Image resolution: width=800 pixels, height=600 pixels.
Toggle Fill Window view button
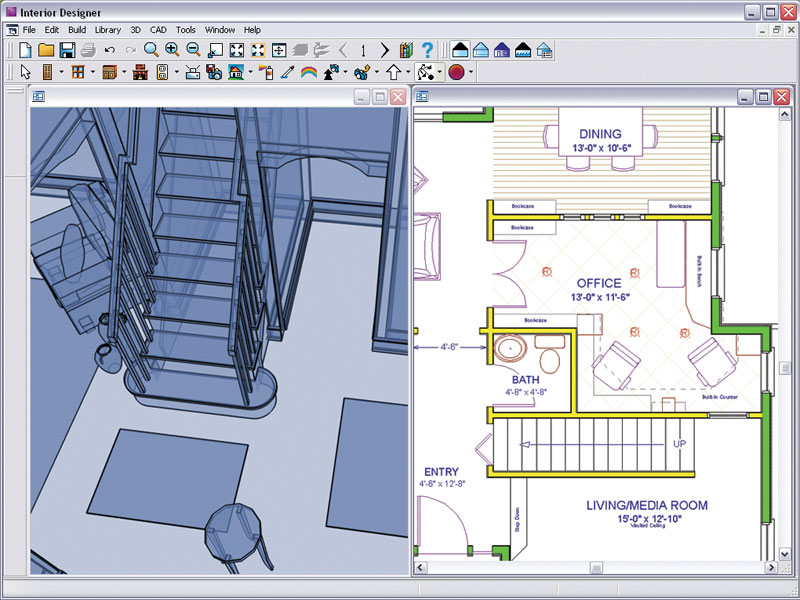[237, 50]
